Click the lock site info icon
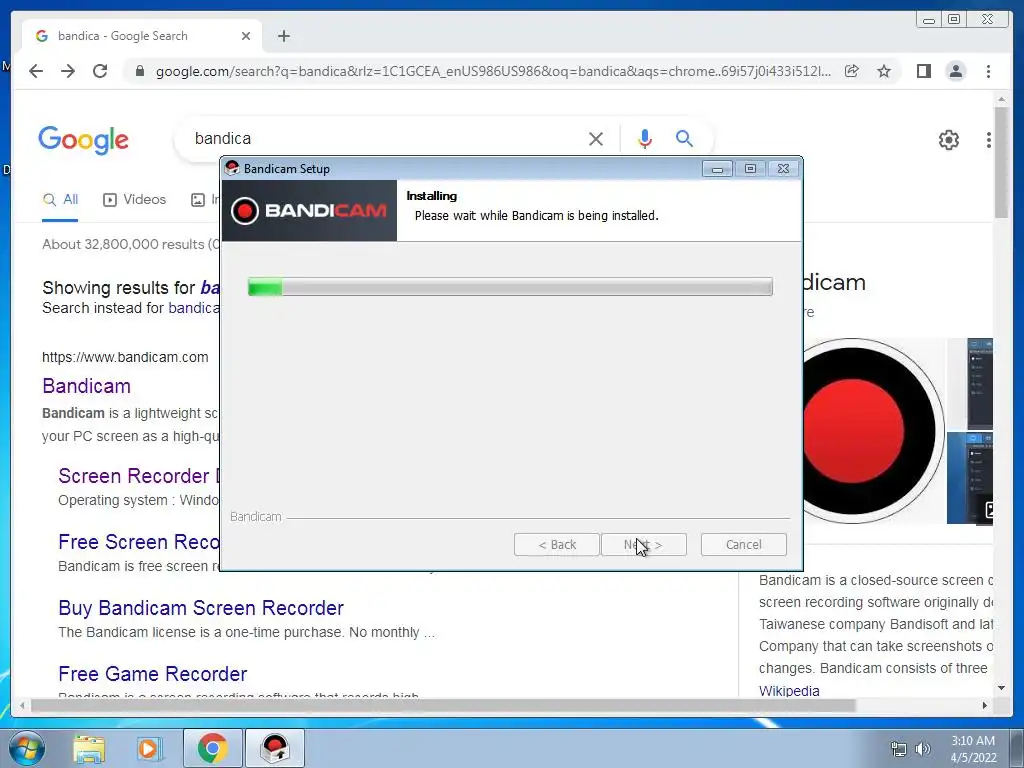The image size is (1024, 768). pos(139,71)
